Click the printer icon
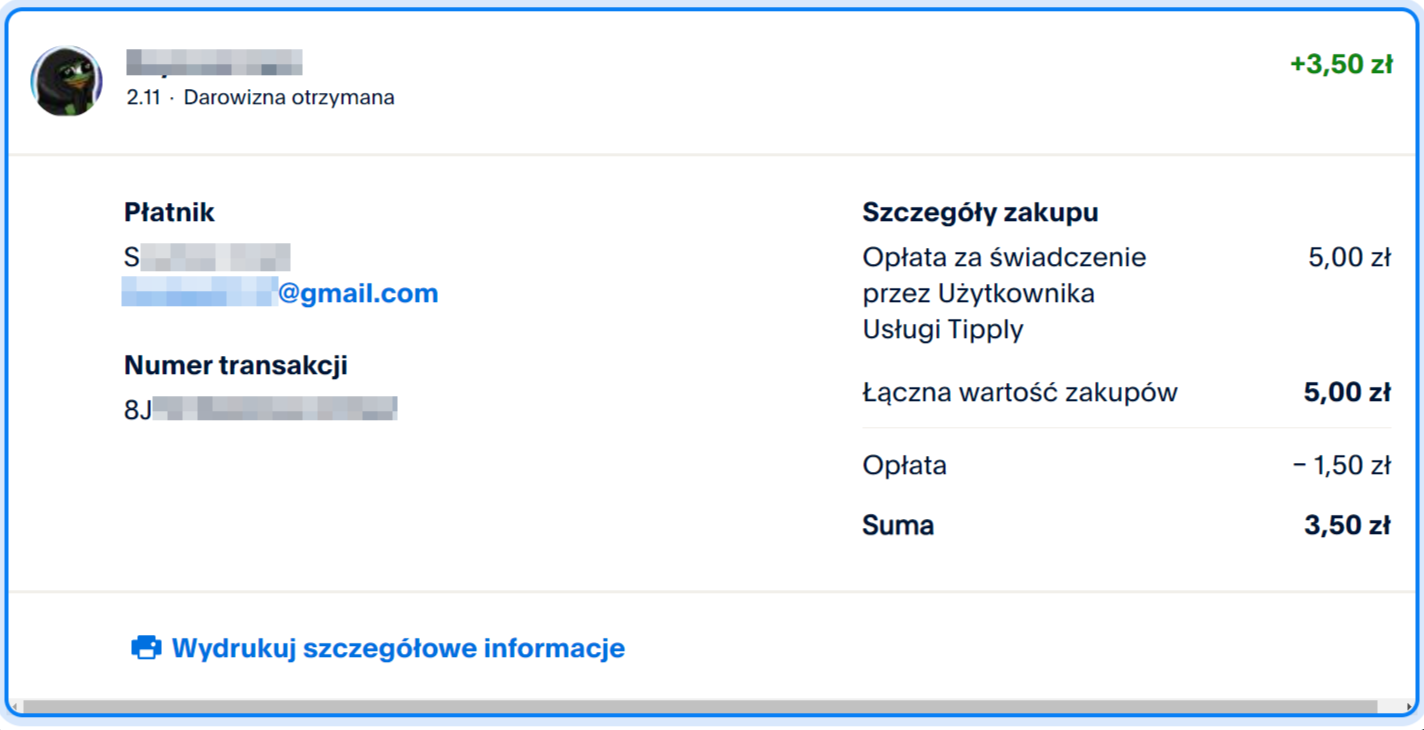The height and width of the screenshot is (730, 1424). [146, 648]
